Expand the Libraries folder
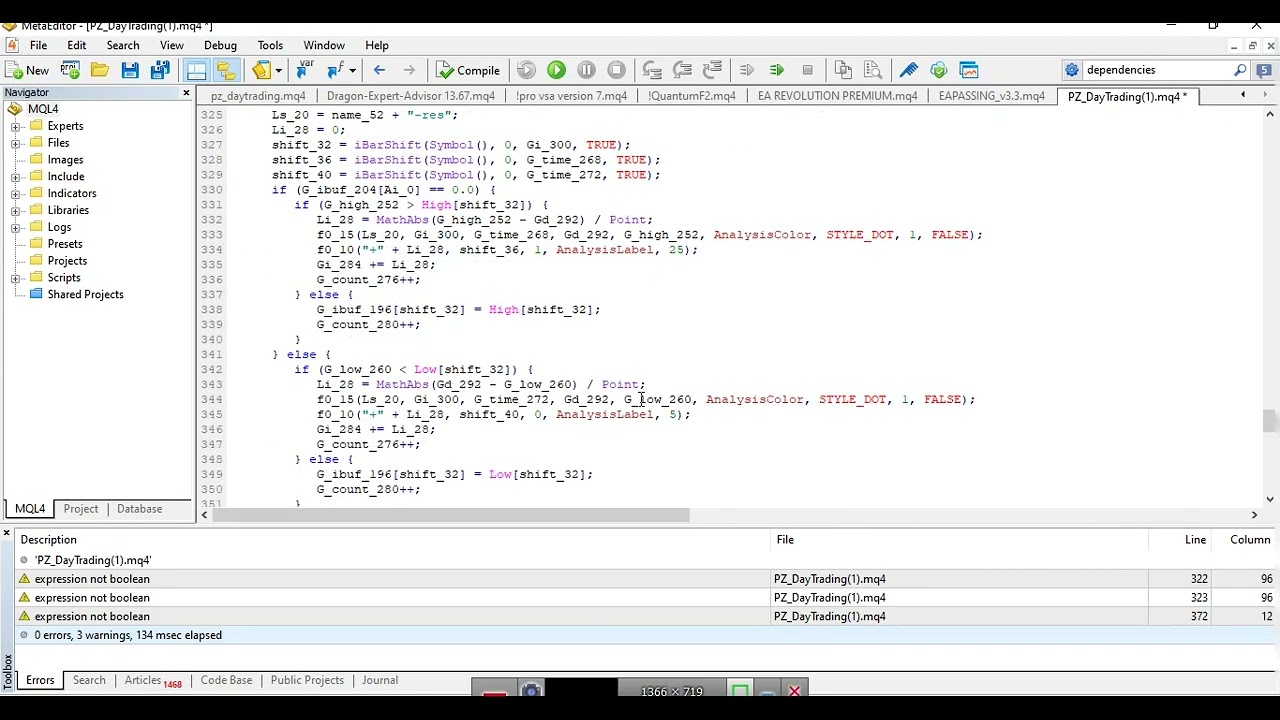The width and height of the screenshot is (1280, 720). (16, 210)
